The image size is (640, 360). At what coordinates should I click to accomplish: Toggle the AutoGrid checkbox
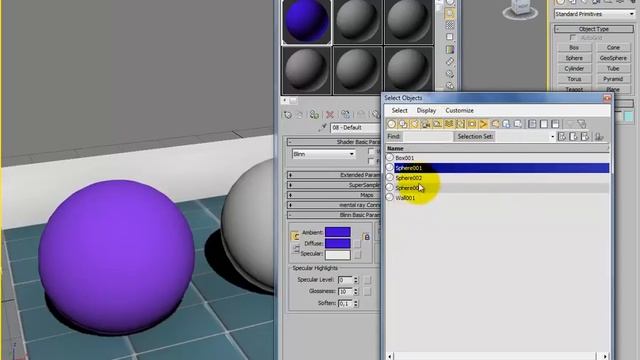(x=573, y=38)
